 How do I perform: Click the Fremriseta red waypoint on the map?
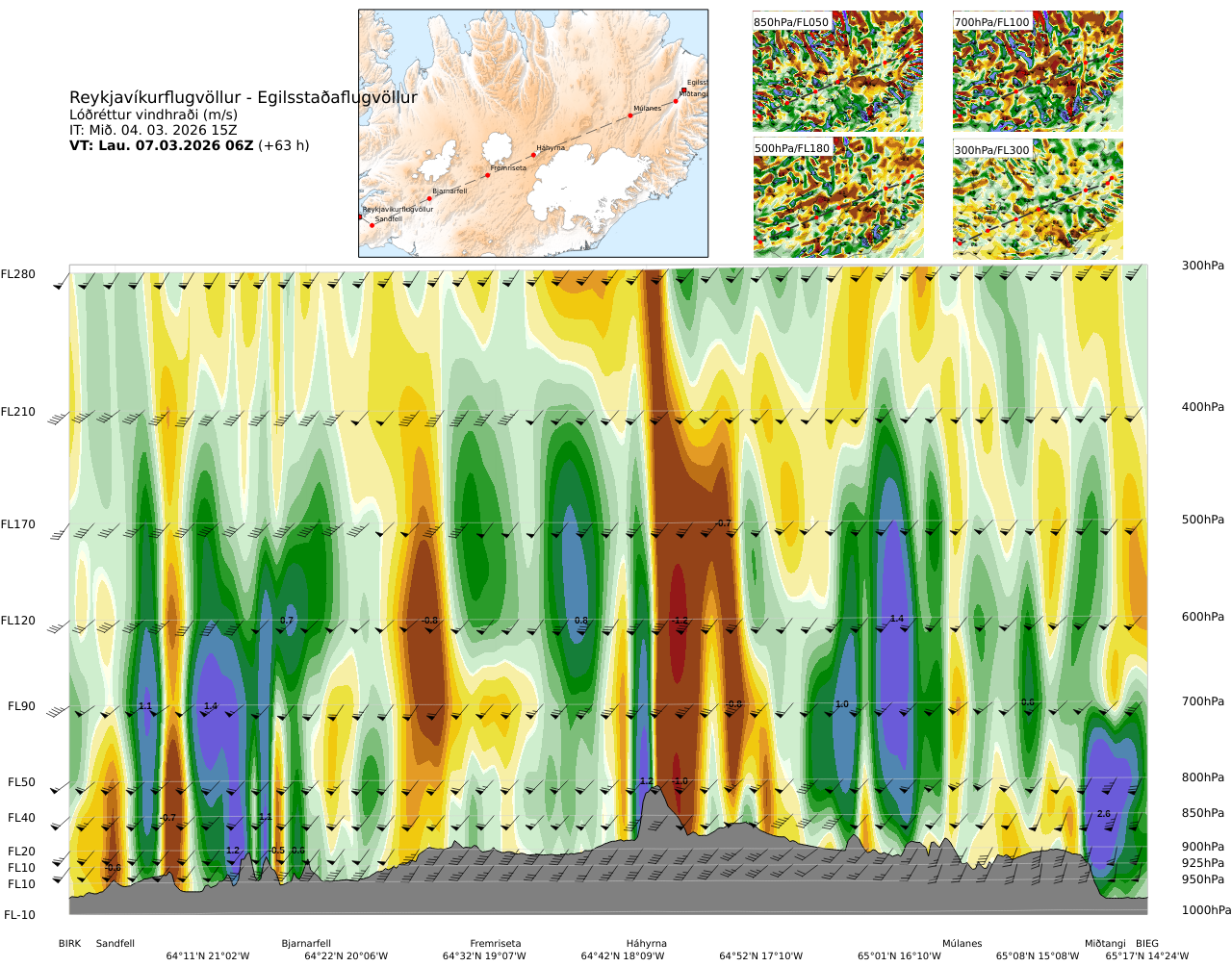[487, 175]
